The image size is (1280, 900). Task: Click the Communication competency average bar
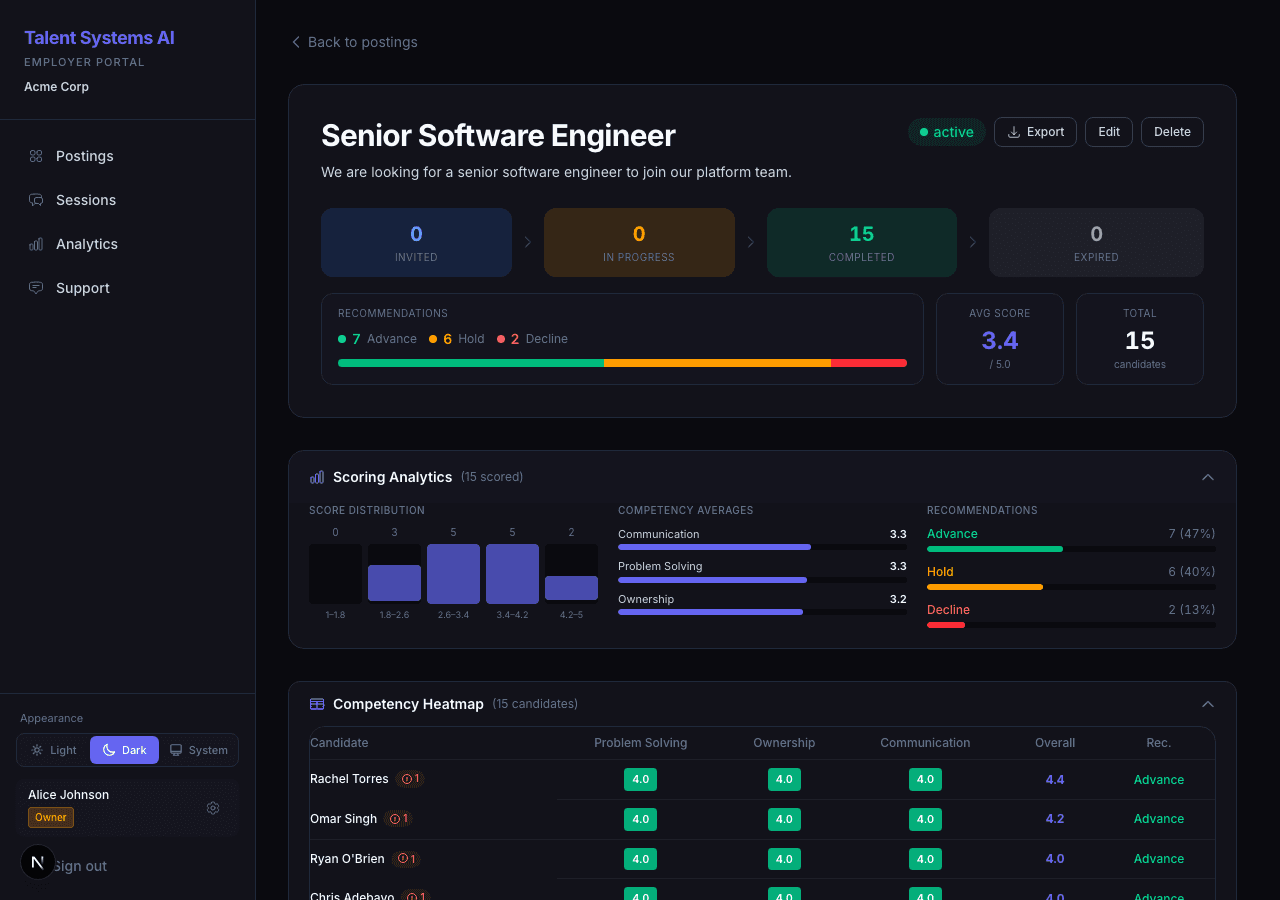[x=762, y=547]
